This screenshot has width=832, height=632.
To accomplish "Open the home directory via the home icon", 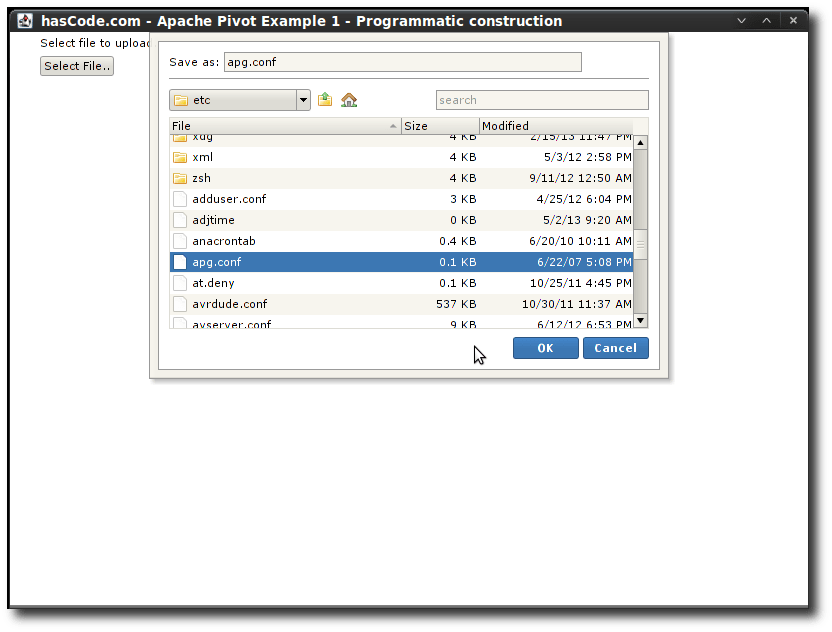I will point(346,99).
